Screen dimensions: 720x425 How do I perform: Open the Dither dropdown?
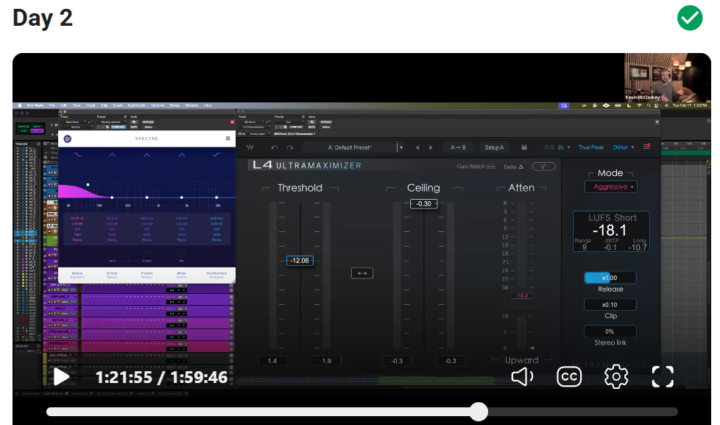(624, 147)
